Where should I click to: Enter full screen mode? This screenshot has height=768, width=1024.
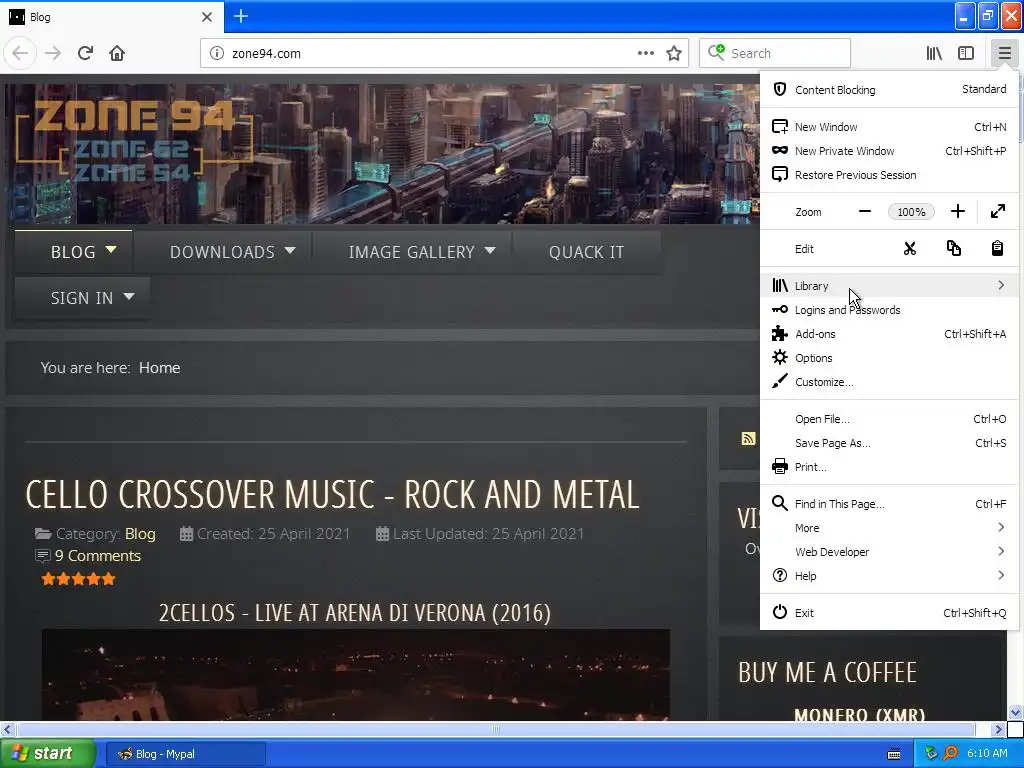point(998,211)
